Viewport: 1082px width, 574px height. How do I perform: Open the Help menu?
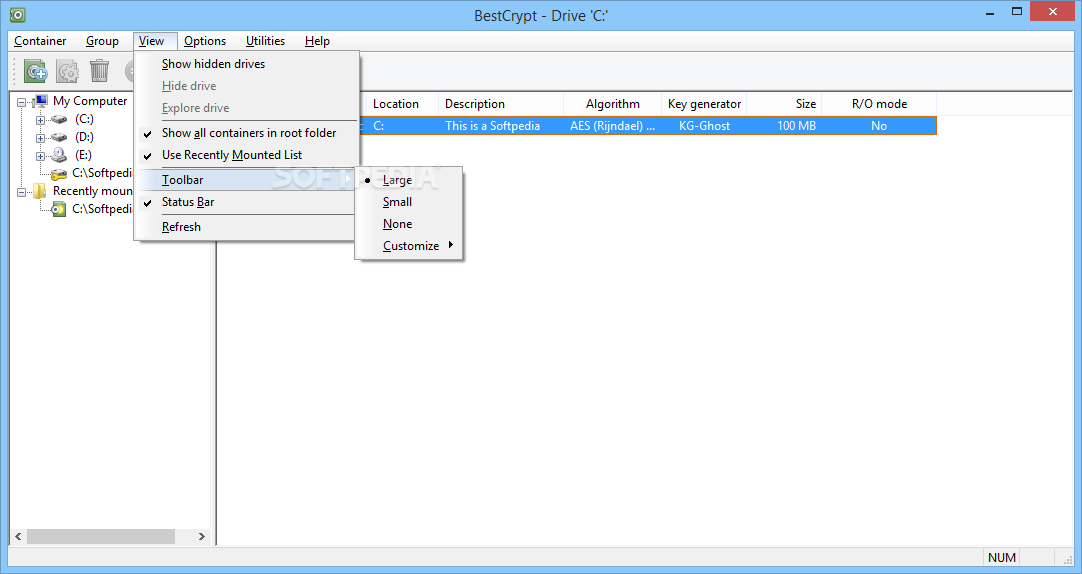point(317,41)
